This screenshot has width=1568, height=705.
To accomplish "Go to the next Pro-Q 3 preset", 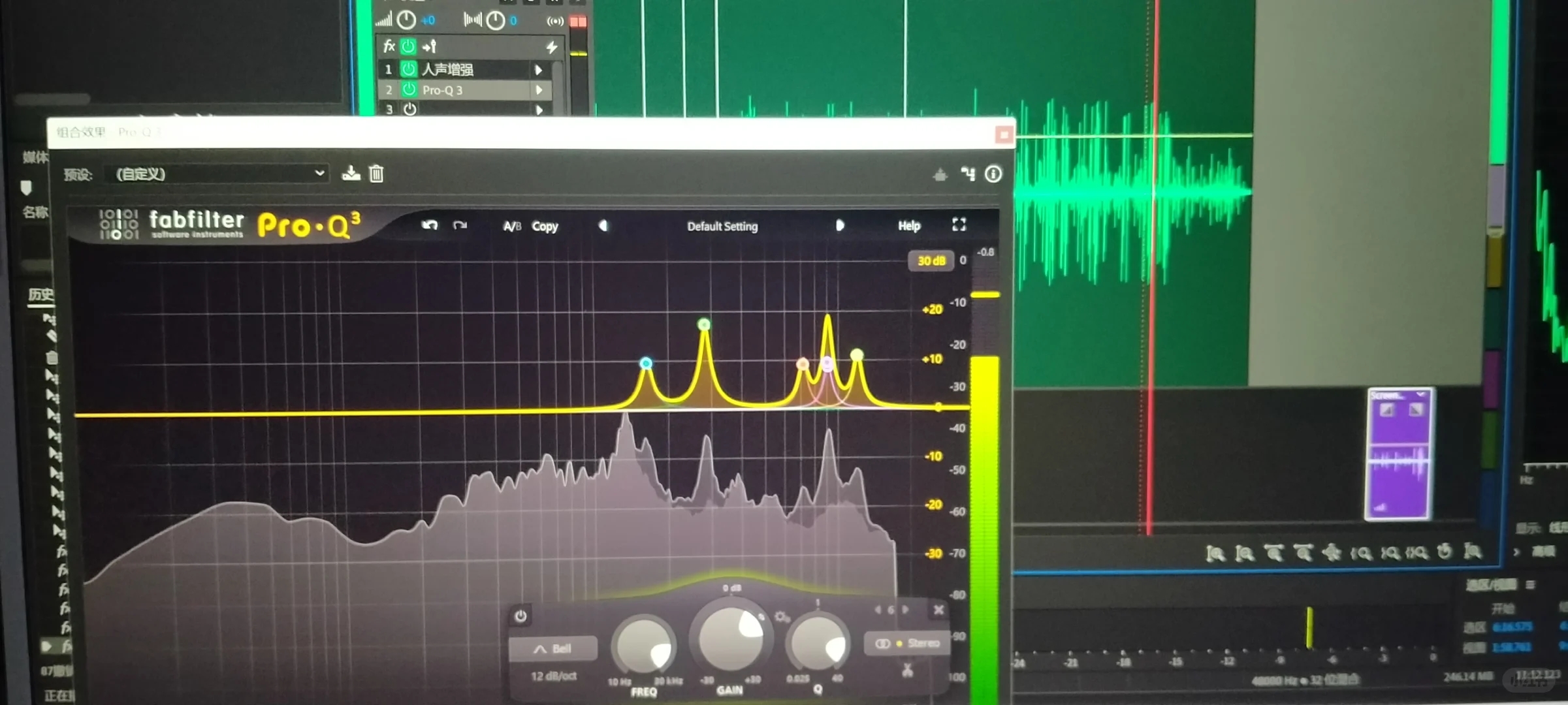I will pos(840,225).
